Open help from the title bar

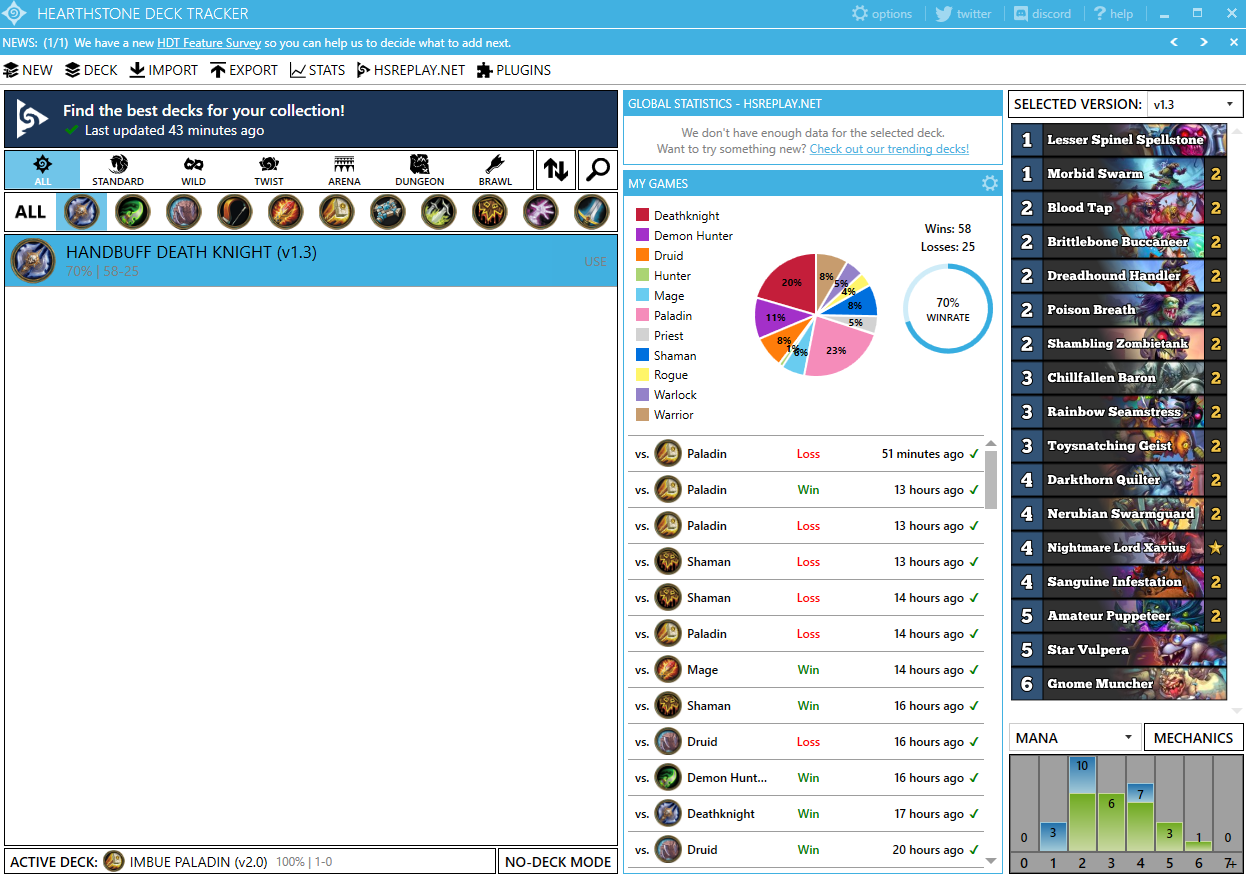(1113, 14)
